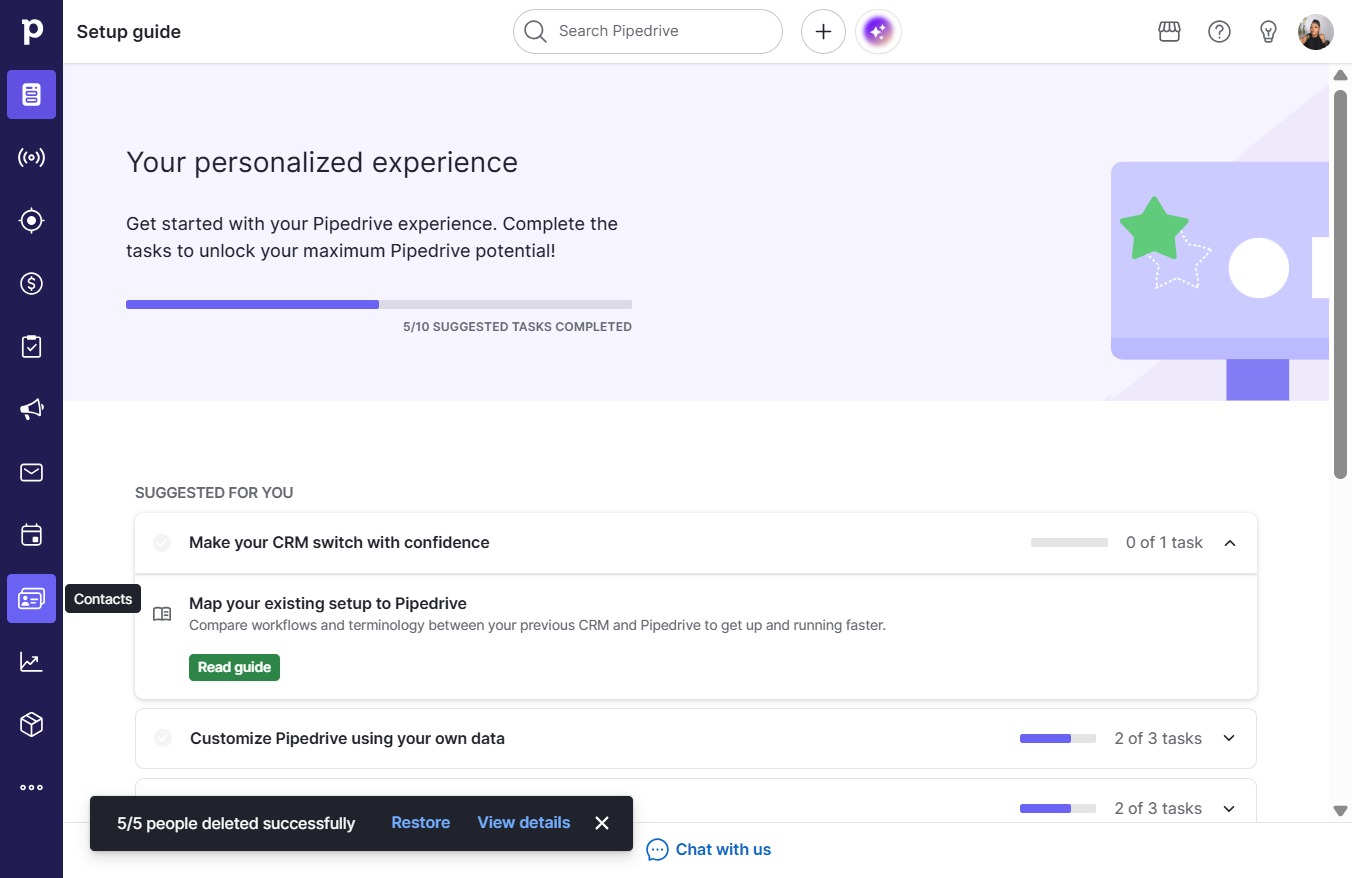Click the 5/5 people deleted successfully message
This screenshot has height=878, width=1352.
coord(236,824)
